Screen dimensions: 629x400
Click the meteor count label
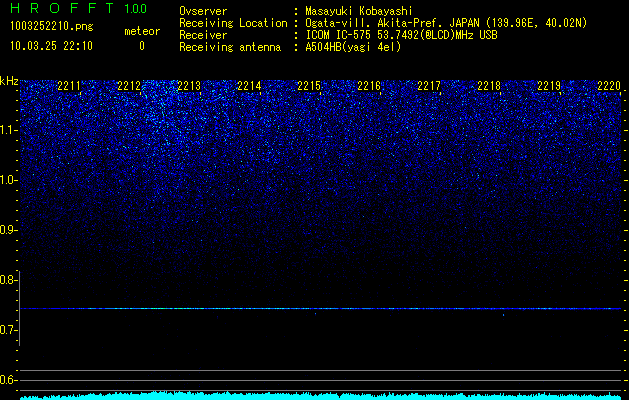[x=142, y=31]
